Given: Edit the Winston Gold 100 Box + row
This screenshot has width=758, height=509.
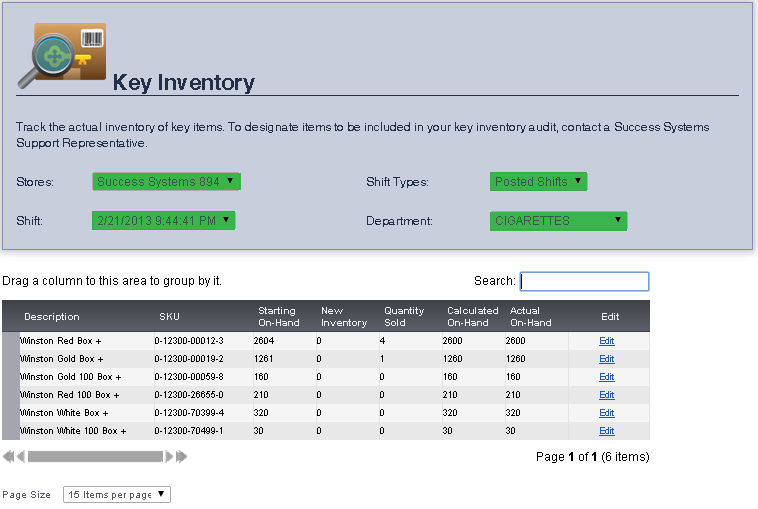Looking at the screenshot, I should pos(607,377).
